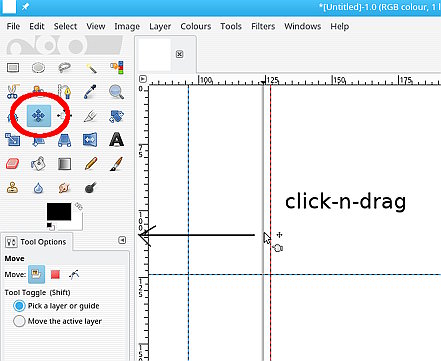
Task: Select 'Move the active layer' option
Action: point(57,321)
